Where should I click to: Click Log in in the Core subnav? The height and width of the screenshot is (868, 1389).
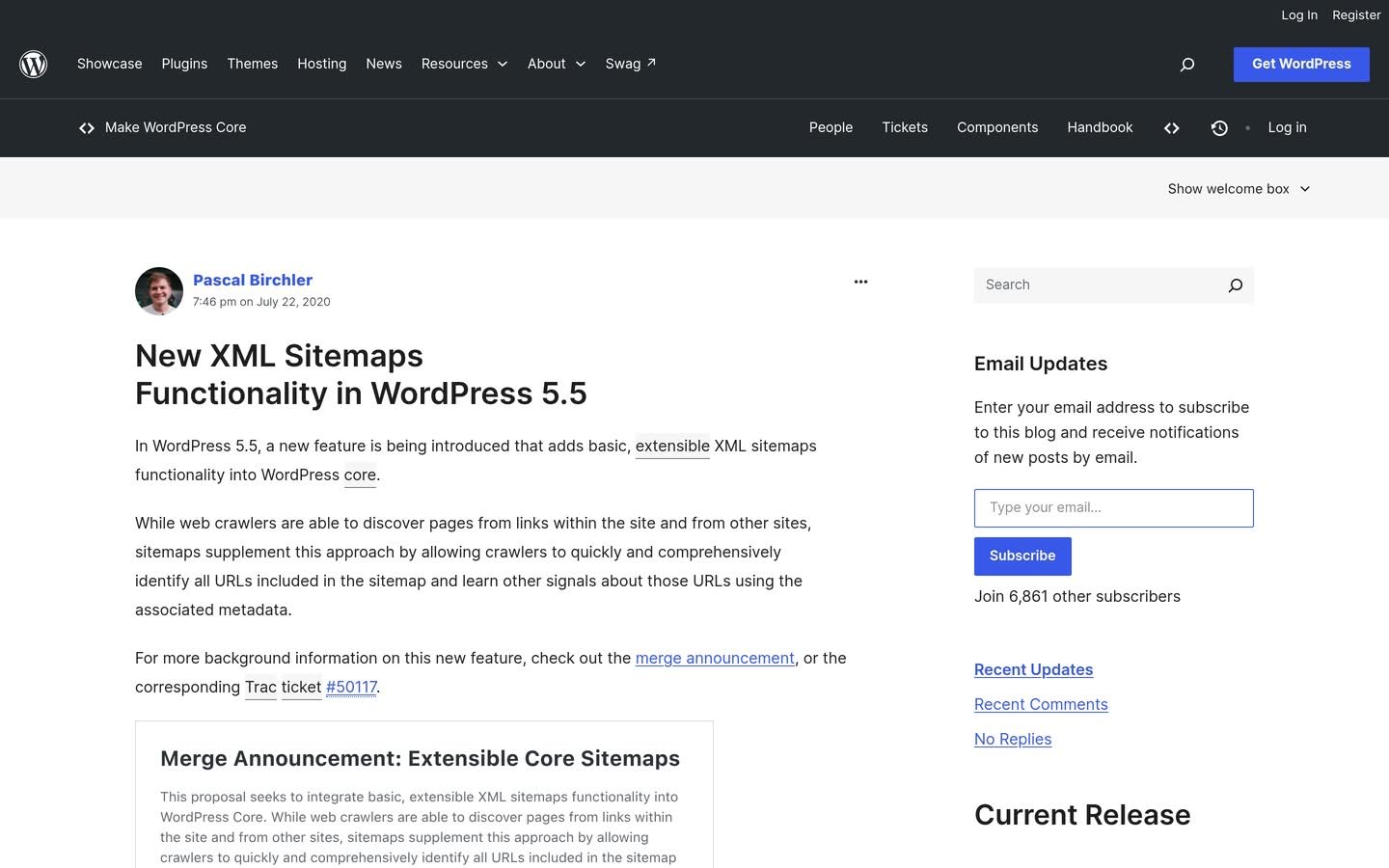(x=1287, y=127)
